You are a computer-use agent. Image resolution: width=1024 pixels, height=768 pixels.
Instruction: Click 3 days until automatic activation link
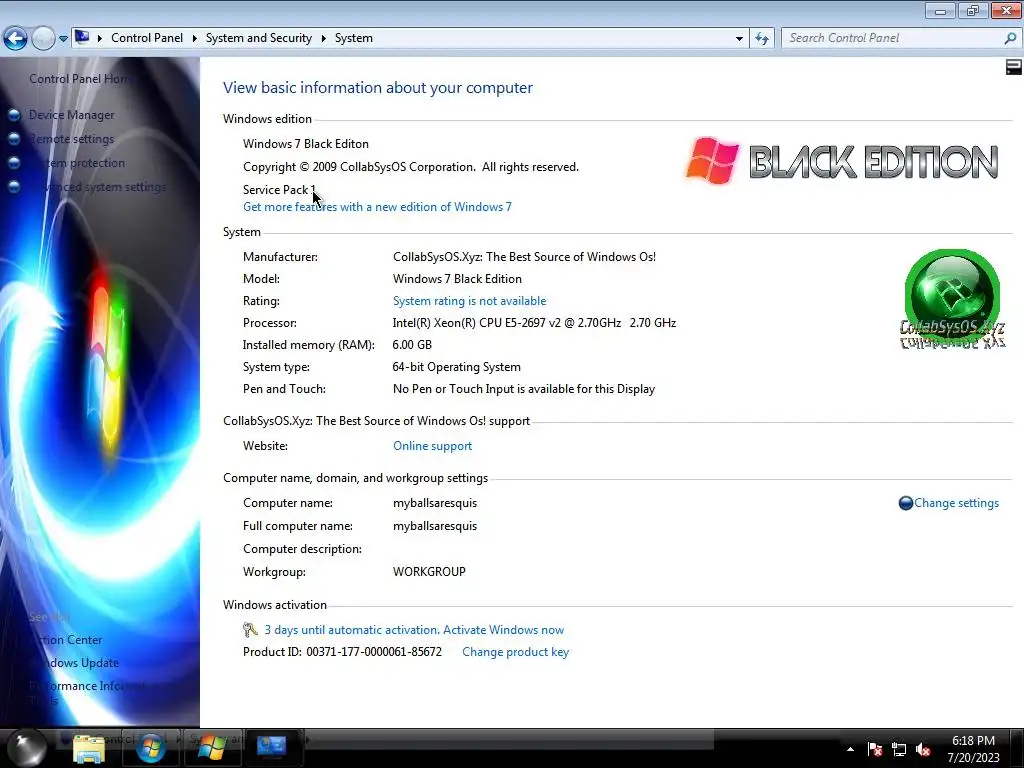[414, 630]
